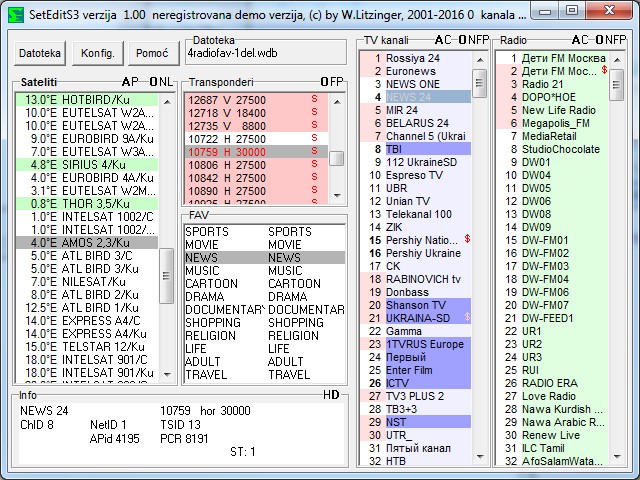Open the Konfig. settings
The width and height of the screenshot is (640, 480).
(97, 53)
